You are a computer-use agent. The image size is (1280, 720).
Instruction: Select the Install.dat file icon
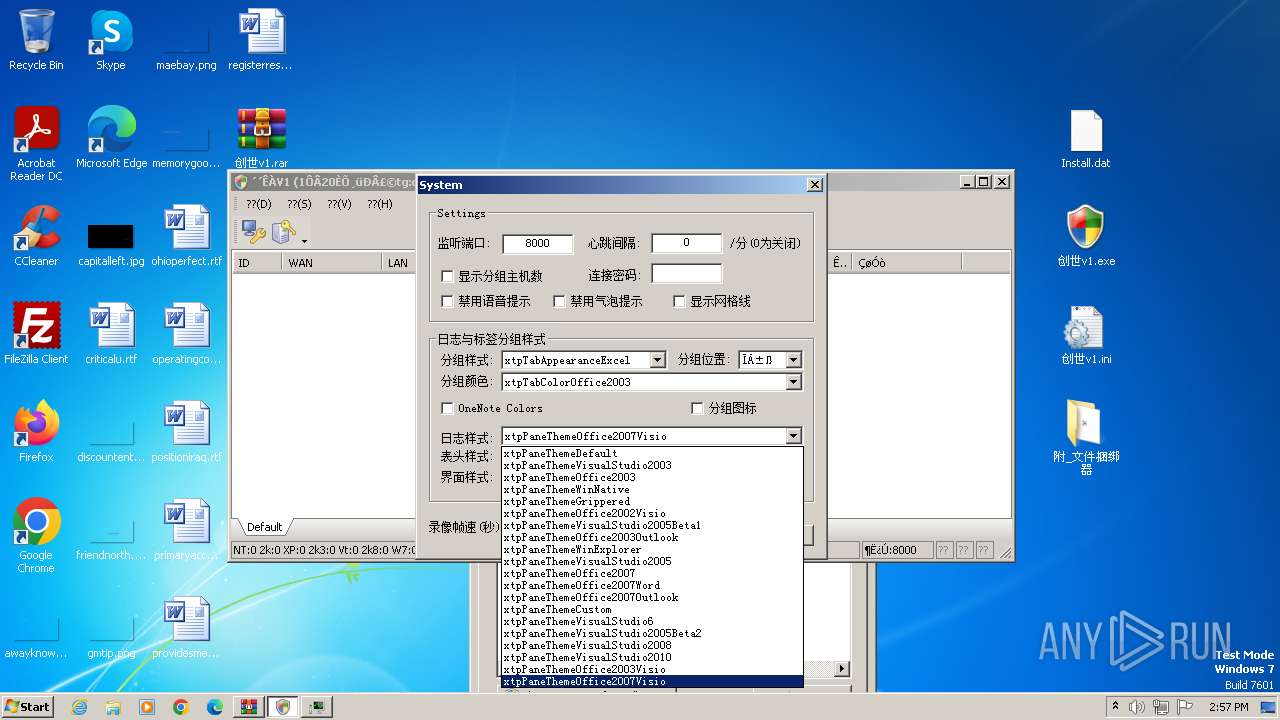[1086, 138]
